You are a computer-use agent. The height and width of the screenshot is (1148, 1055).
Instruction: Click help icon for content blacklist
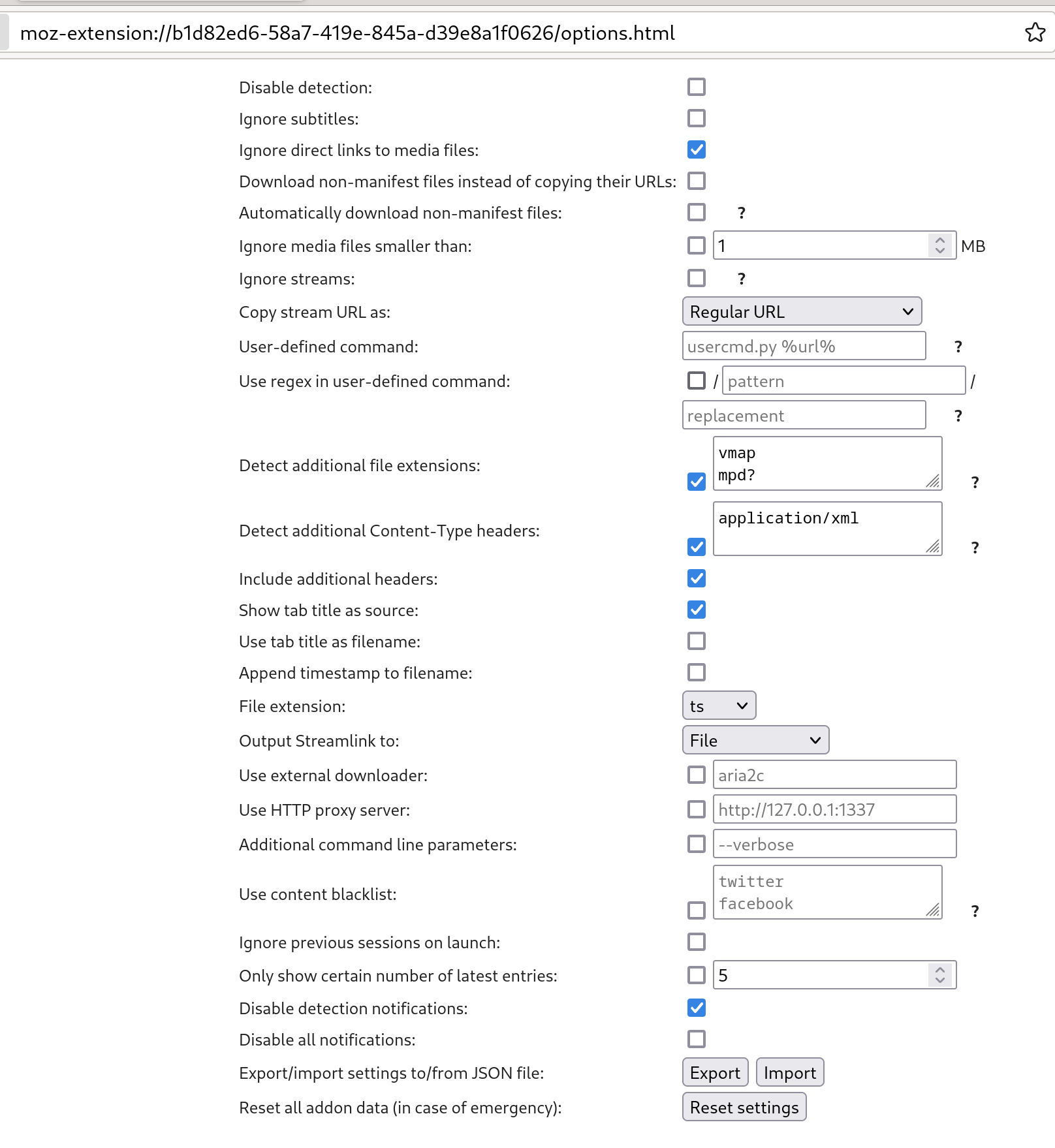pyautogui.click(x=975, y=912)
